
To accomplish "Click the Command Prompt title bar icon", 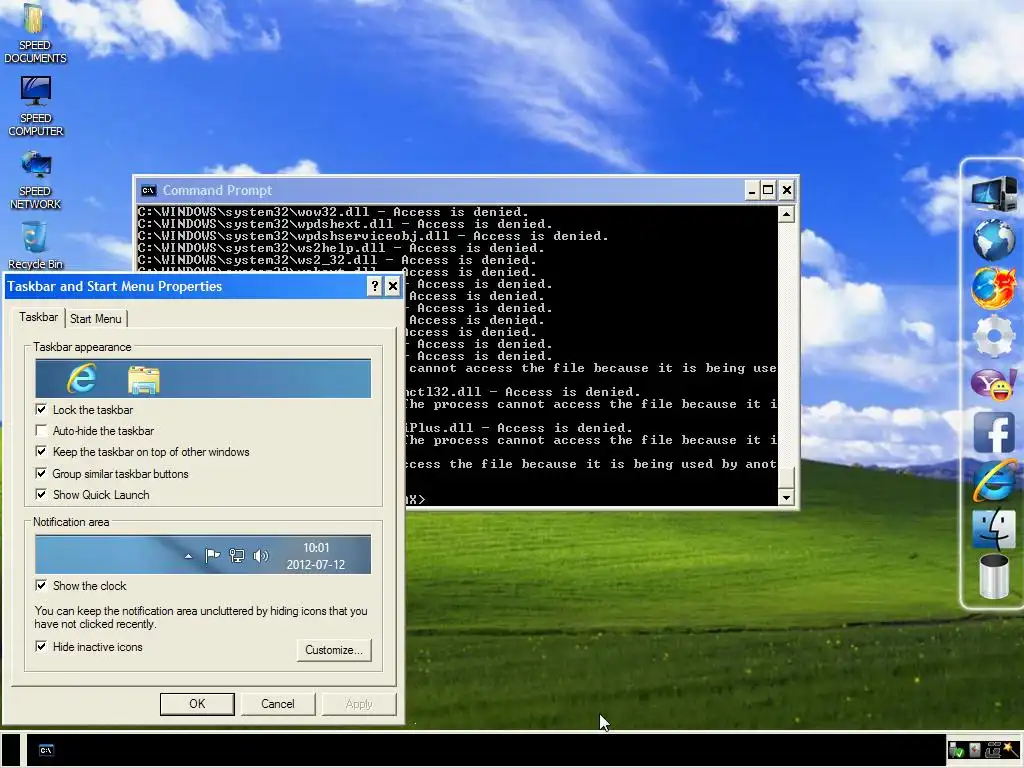I will (148, 191).
